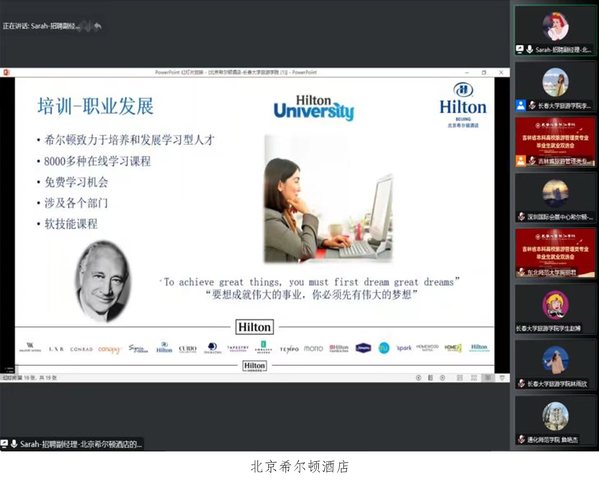Select the 长春大学旅游学院学生赵婷 participant thumbnail
Image resolution: width=599 pixels, height=481 pixels.
tap(555, 309)
